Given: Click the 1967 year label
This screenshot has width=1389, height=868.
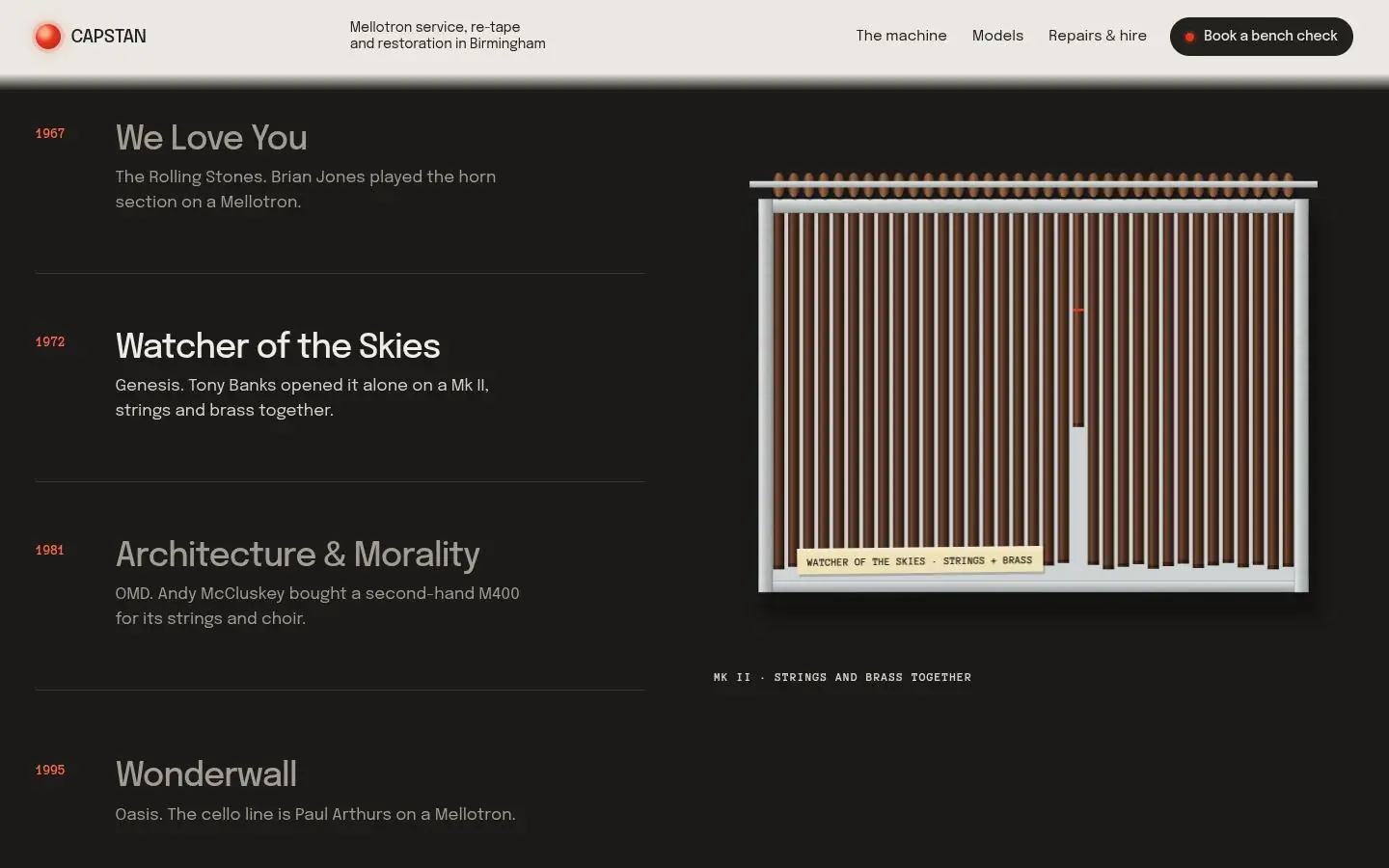Looking at the screenshot, I should (x=50, y=133).
